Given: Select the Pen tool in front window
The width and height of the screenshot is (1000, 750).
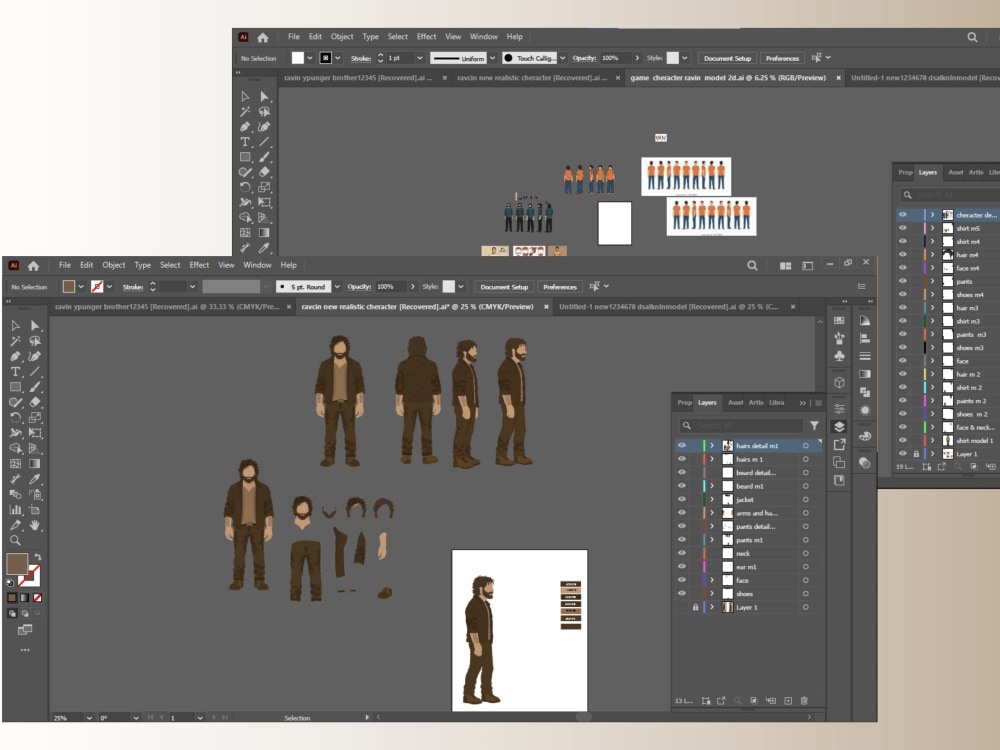Looking at the screenshot, I should [16, 357].
